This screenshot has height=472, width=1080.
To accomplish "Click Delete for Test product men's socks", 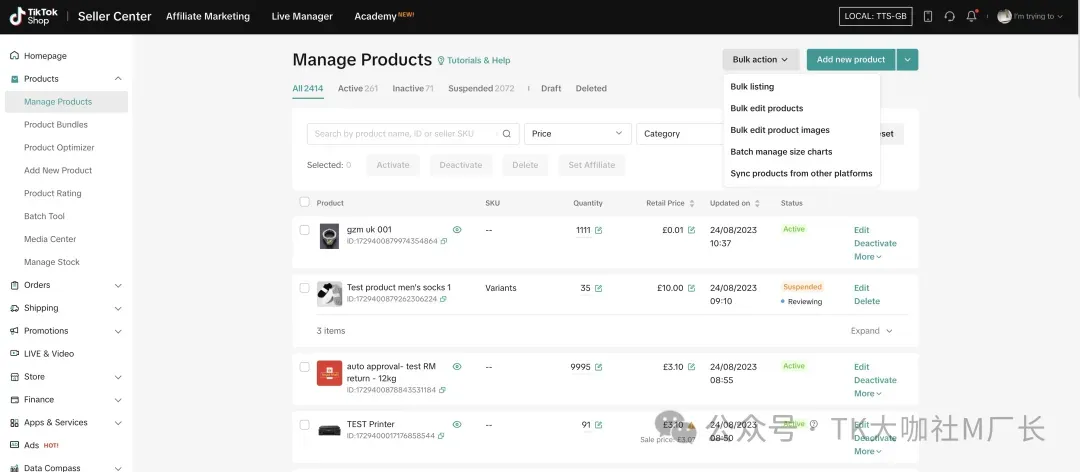I will coord(867,301).
